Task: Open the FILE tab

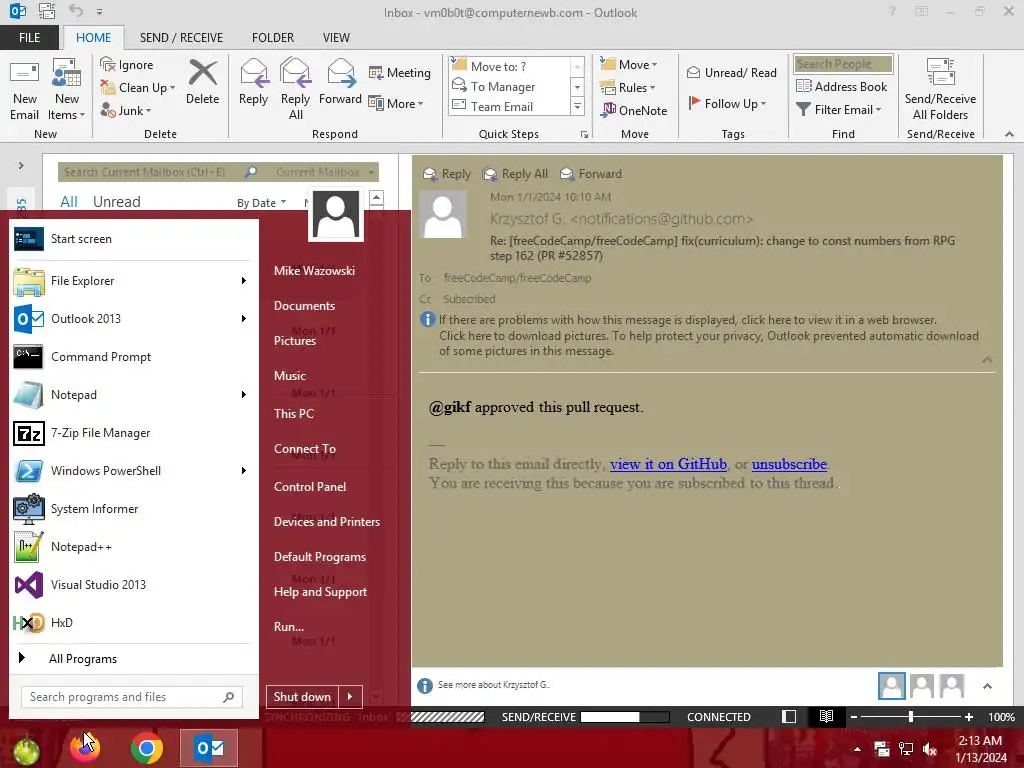Action: click(29, 38)
